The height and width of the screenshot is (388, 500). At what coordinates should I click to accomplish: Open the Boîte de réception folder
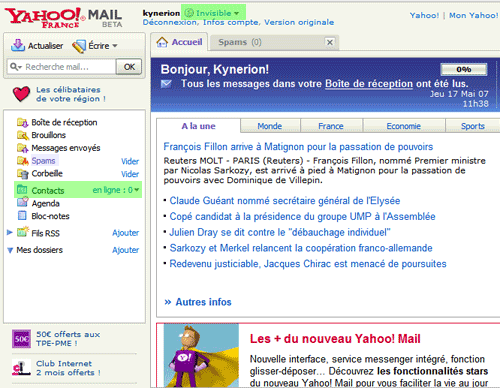click(64, 122)
